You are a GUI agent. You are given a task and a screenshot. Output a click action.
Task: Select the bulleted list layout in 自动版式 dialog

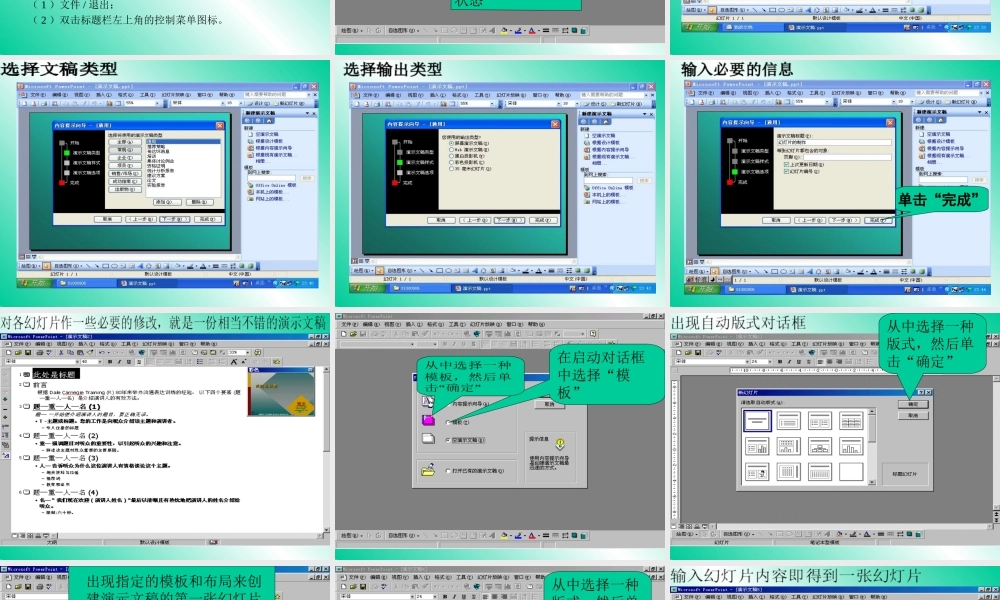[788, 421]
